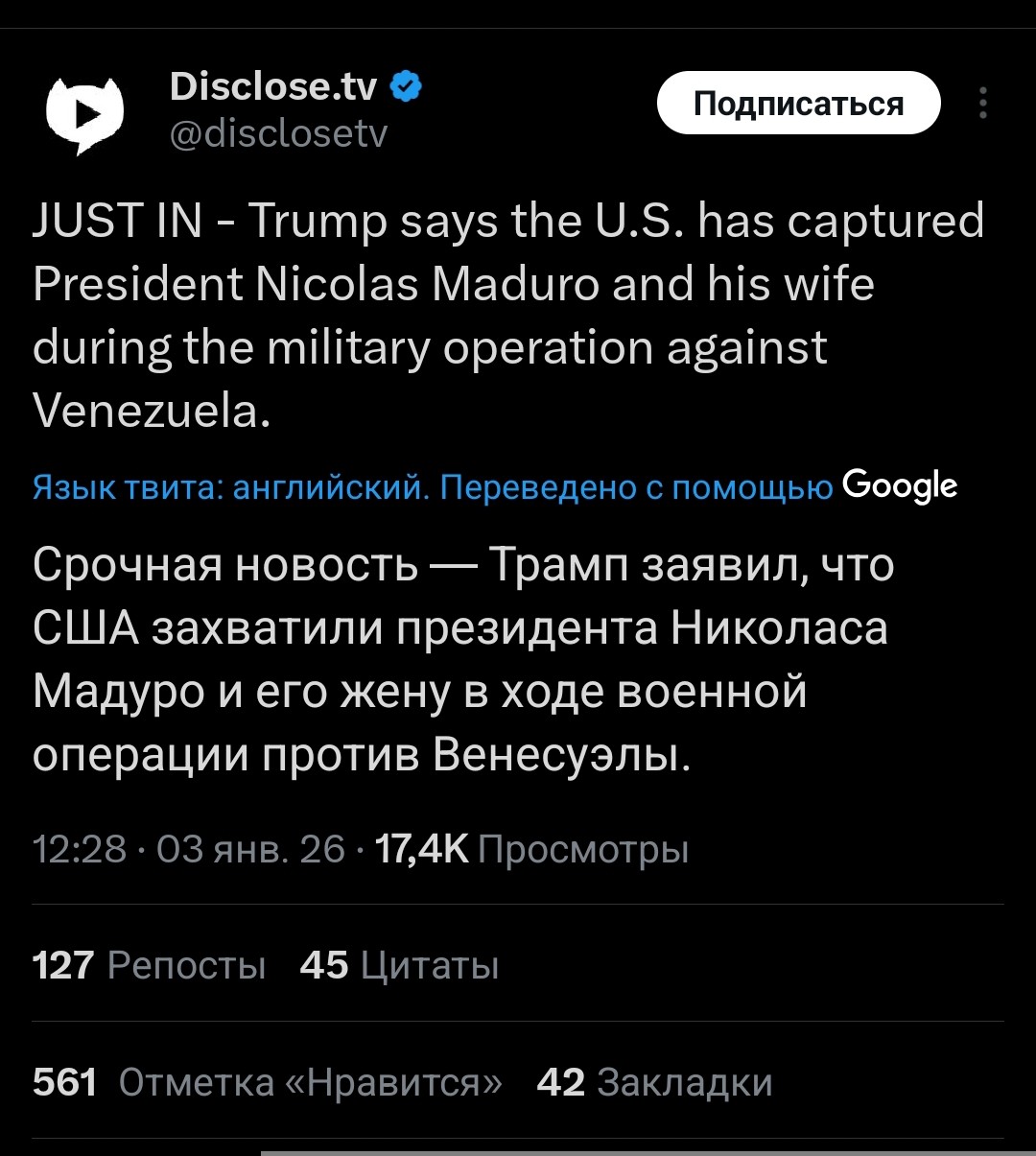The image size is (1036, 1156).
Task: Open the three-dot more options menu
Action: click(983, 104)
